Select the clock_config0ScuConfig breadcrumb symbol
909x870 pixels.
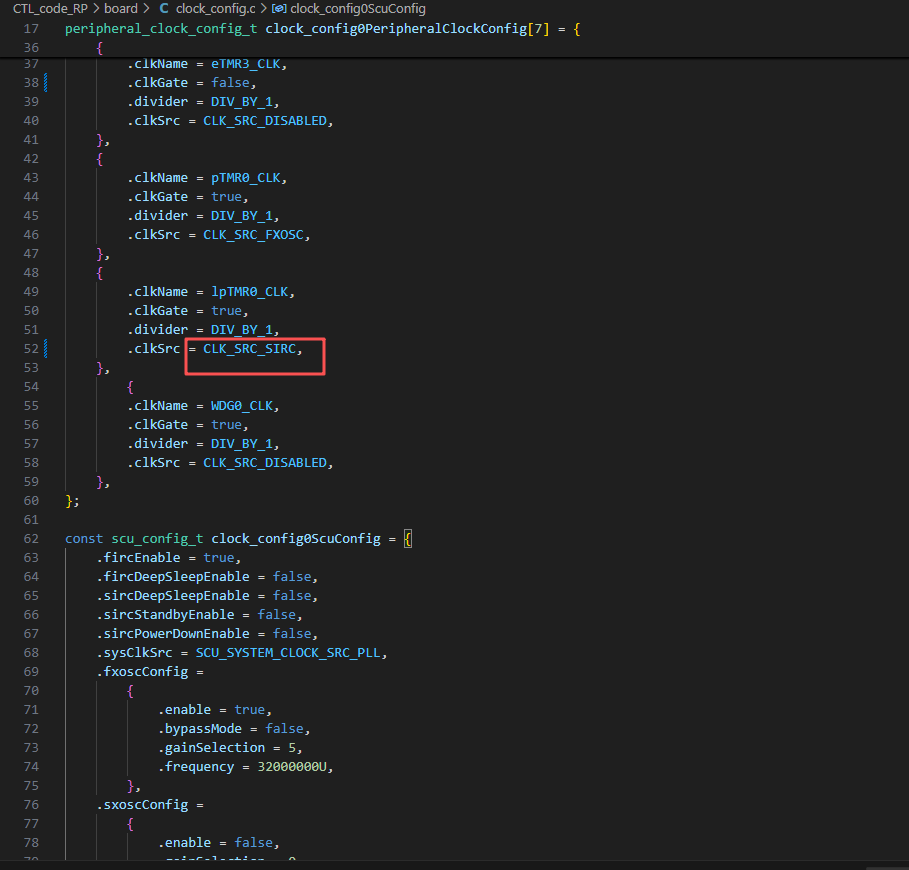358,9
